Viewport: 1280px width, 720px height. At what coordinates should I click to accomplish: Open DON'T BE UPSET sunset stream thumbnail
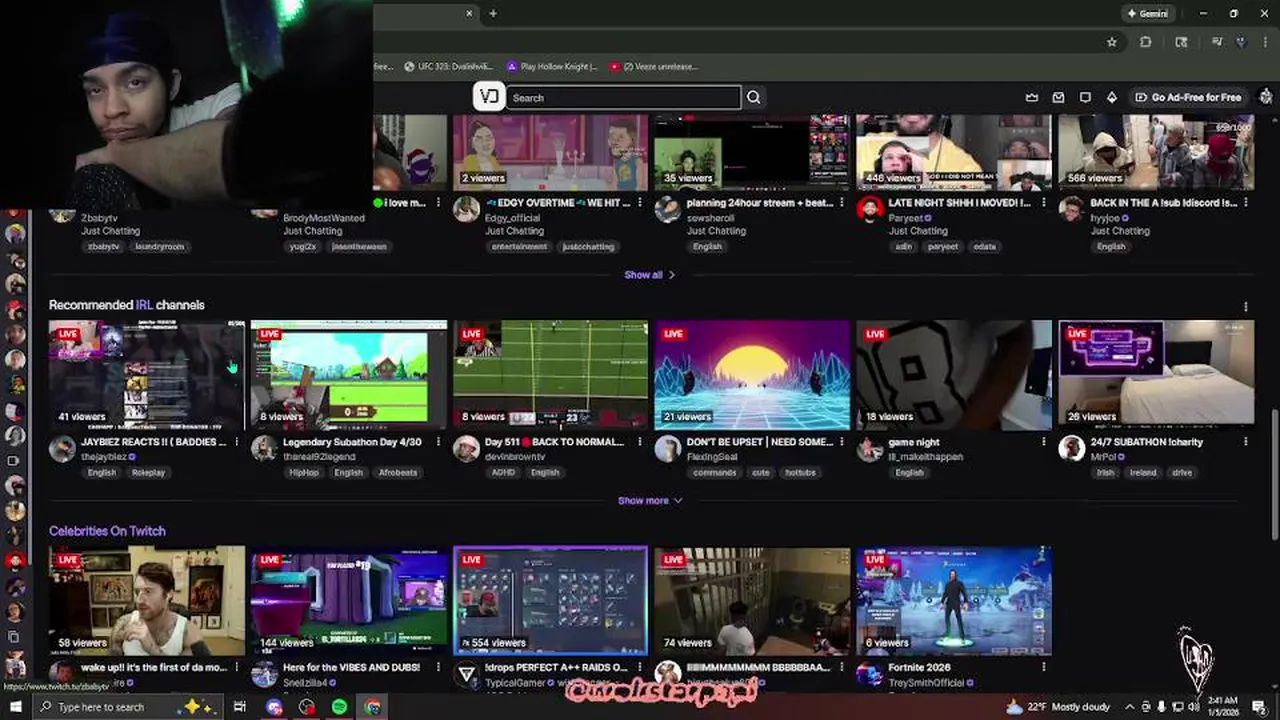pyautogui.click(x=753, y=375)
